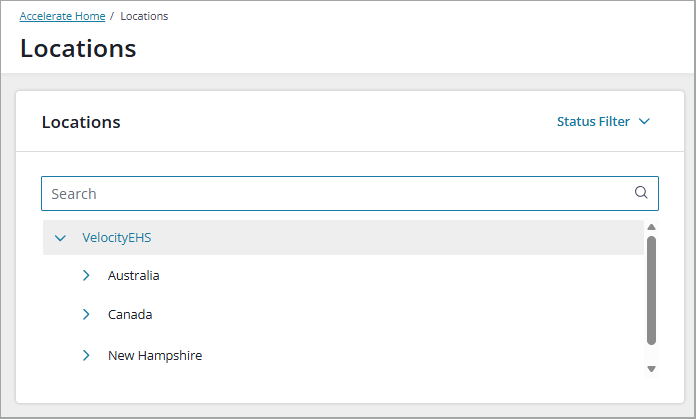Click the Locations card title
696x419 pixels.
[x=81, y=122]
